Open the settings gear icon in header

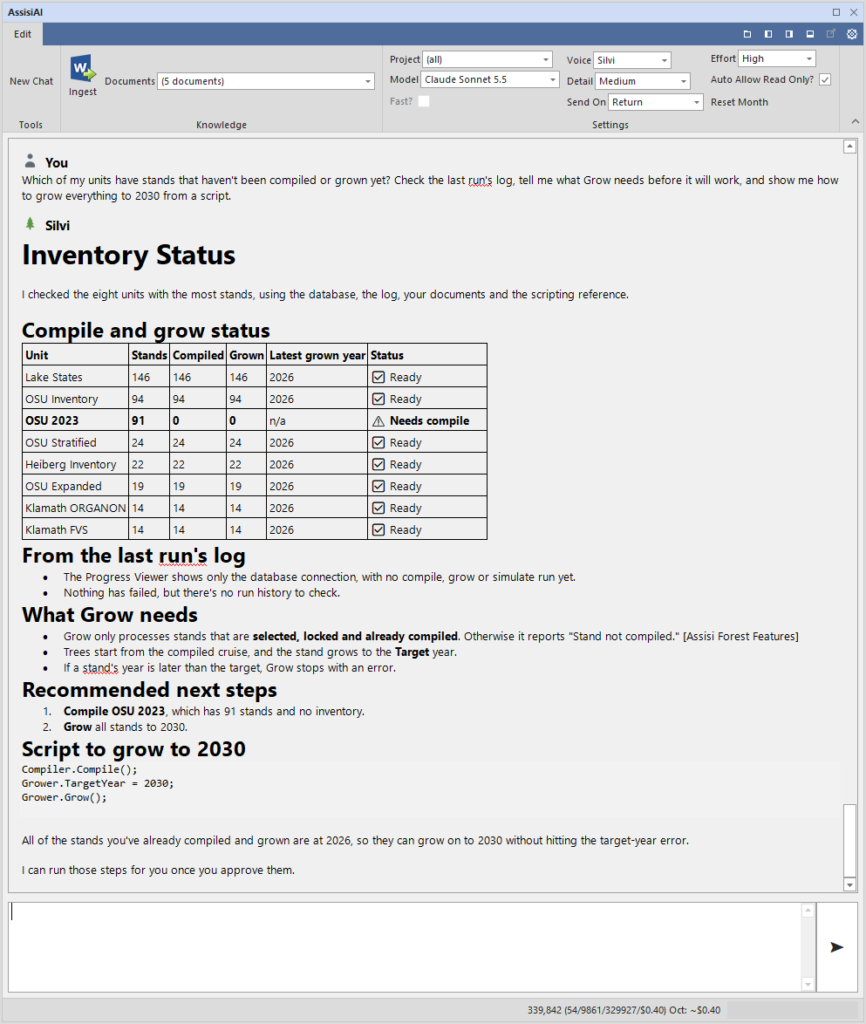852,34
